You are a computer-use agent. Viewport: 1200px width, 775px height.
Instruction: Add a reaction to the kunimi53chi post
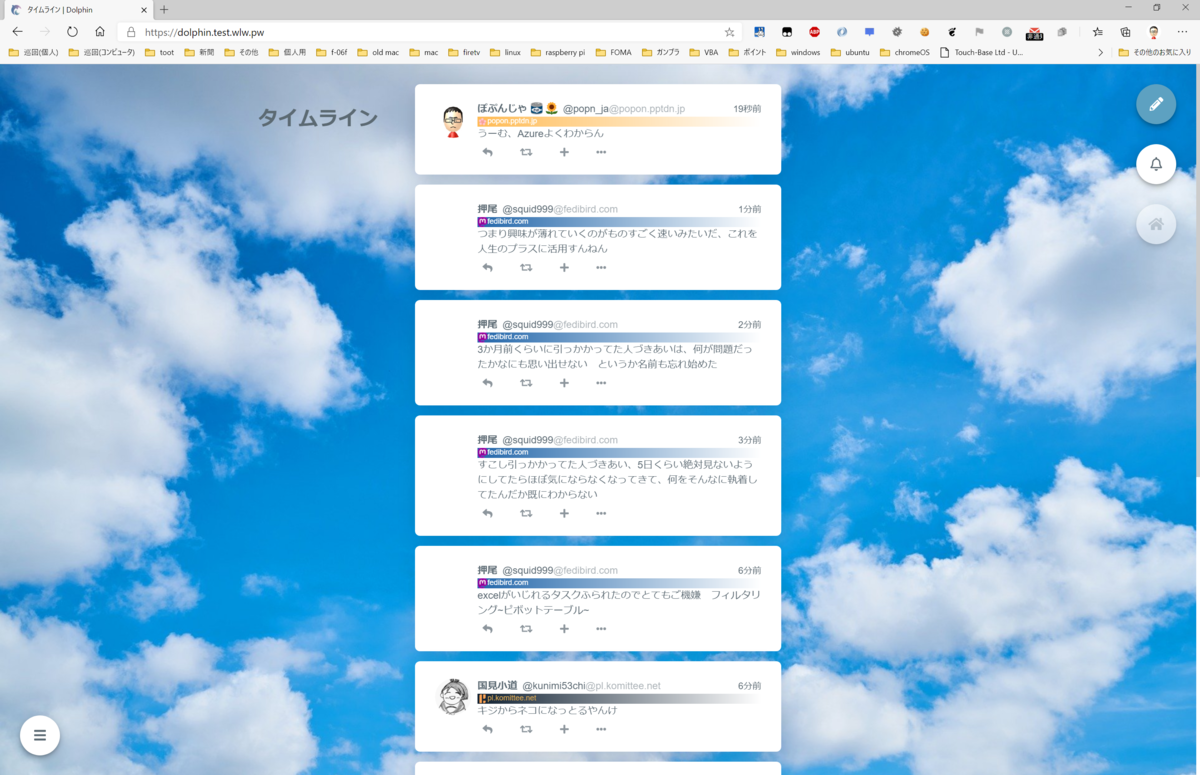pos(564,729)
